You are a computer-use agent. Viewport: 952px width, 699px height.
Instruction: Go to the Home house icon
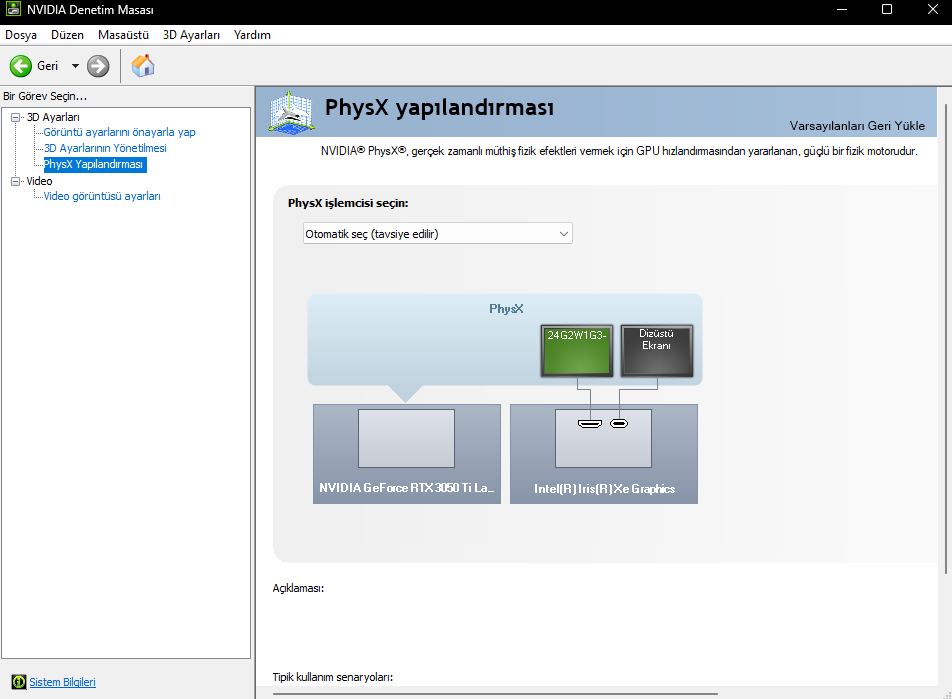coord(143,66)
